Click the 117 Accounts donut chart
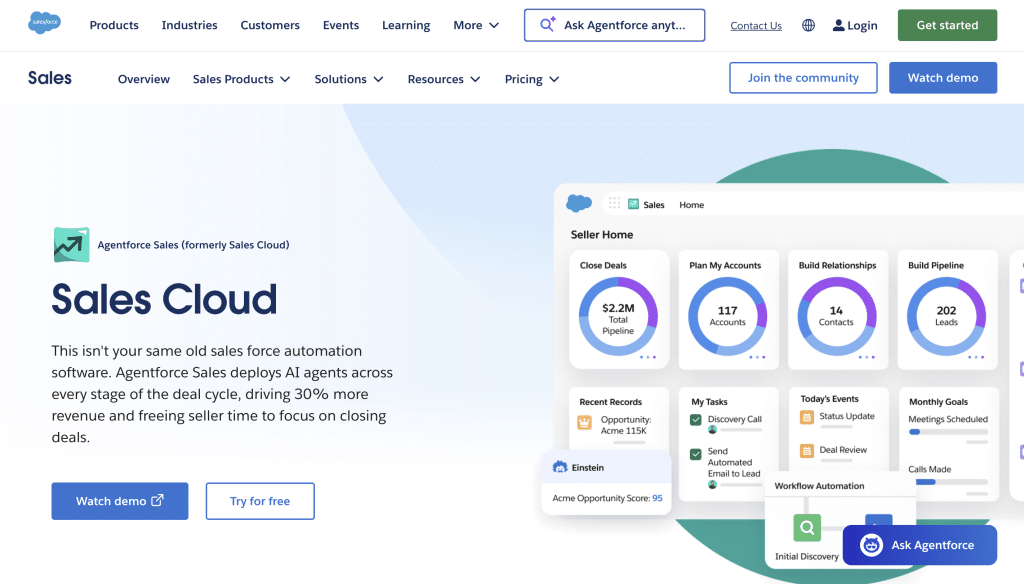 tap(728, 316)
